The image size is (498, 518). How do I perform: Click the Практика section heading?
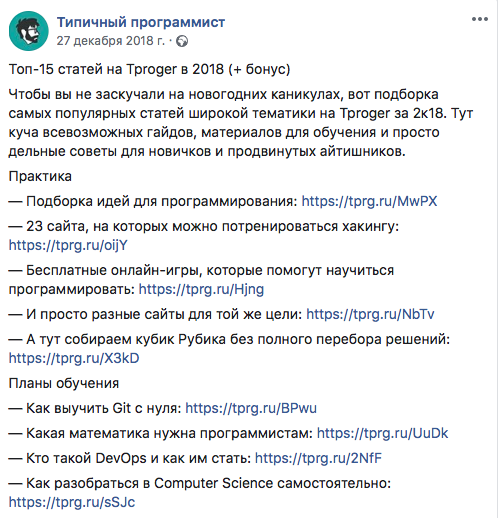coord(40,176)
